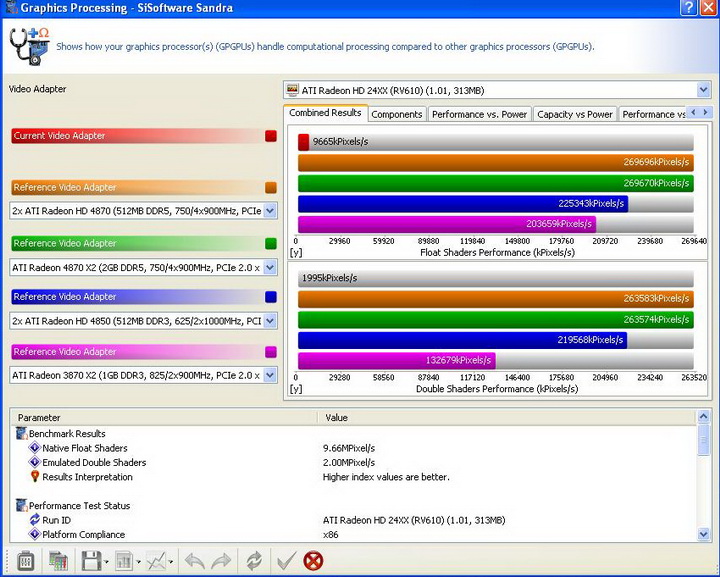Click the x86 platform value

click(331, 535)
